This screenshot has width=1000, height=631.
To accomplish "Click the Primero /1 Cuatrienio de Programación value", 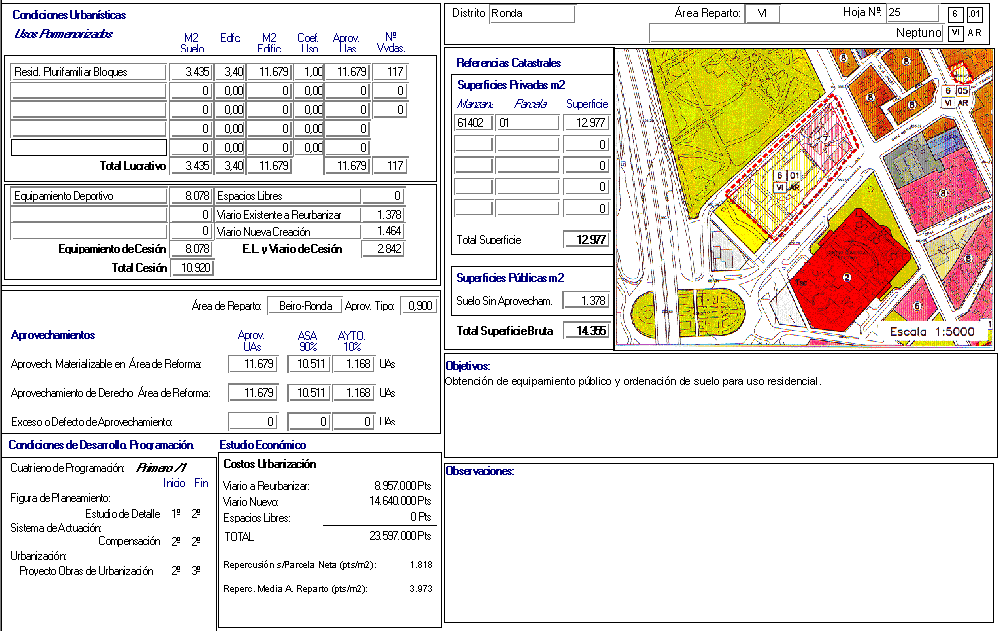I will click(161, 468).
